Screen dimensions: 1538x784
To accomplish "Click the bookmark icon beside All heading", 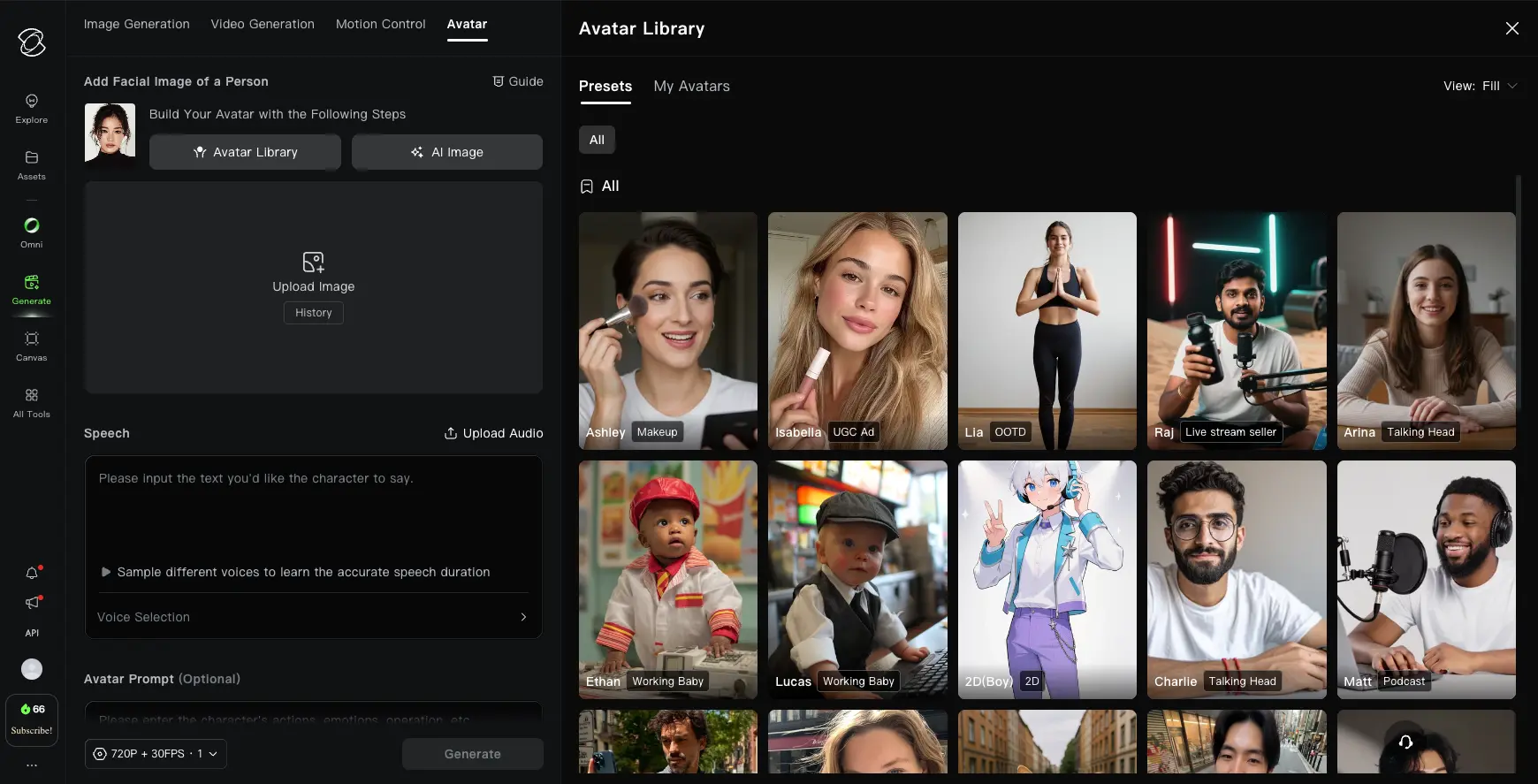I will tap(587, 186).
